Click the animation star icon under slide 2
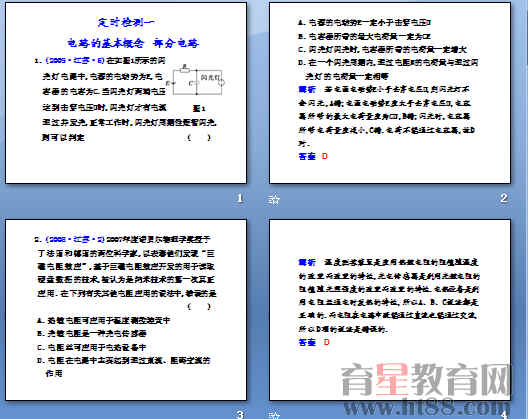 274,199
